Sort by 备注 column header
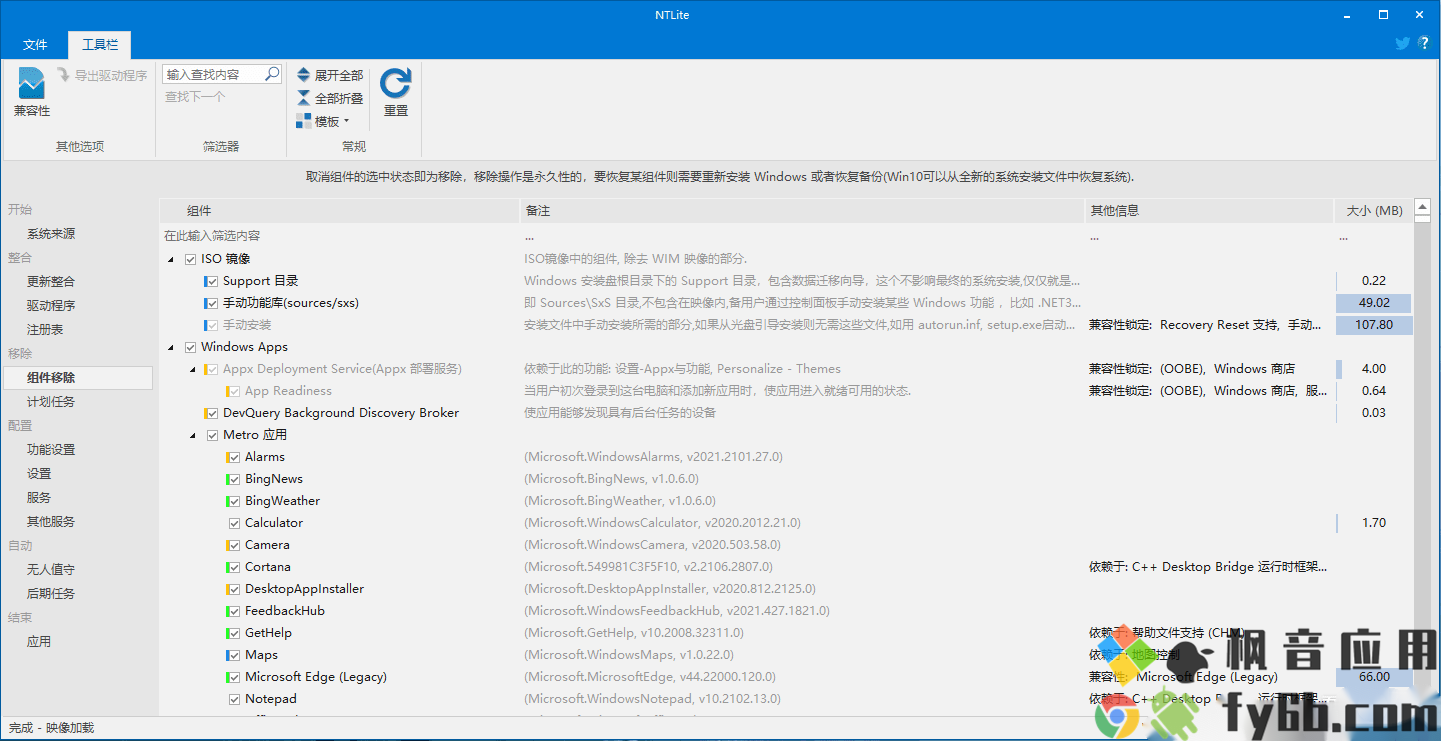1441x741 pixels. [803, 211]
